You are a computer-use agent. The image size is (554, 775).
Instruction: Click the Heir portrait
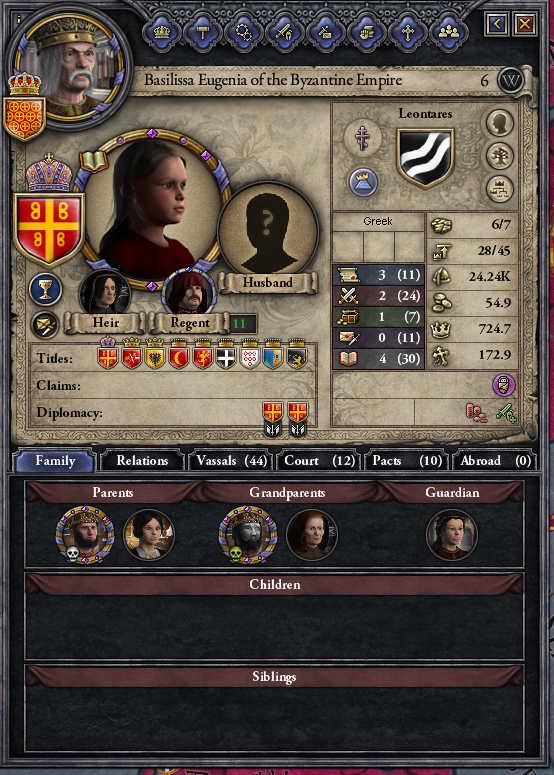105,294
